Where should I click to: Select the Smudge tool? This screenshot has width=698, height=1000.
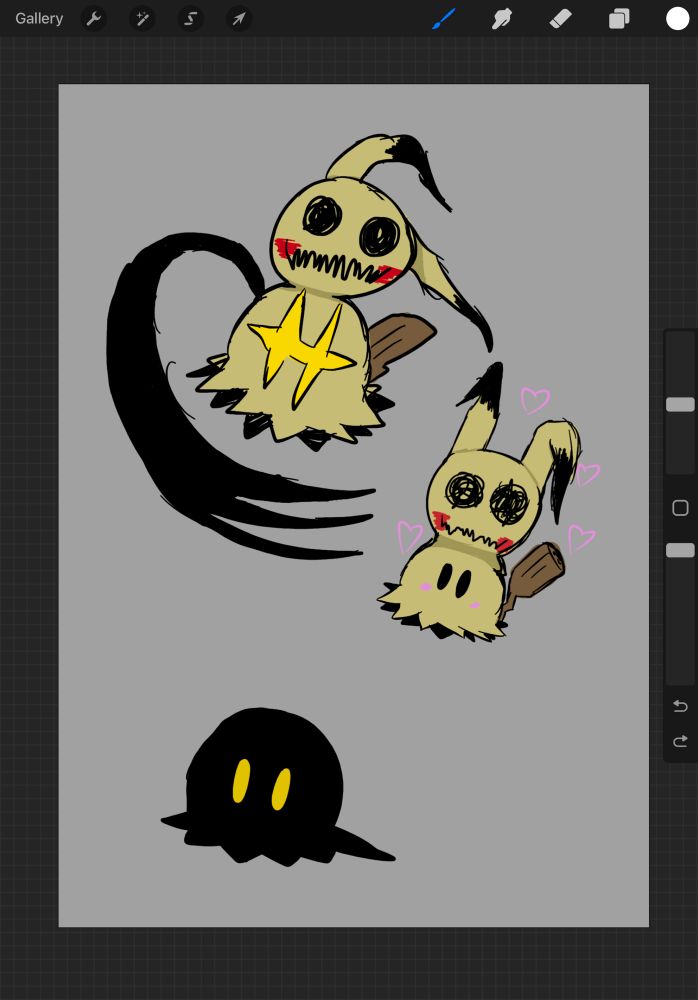(x=502, y=18)
